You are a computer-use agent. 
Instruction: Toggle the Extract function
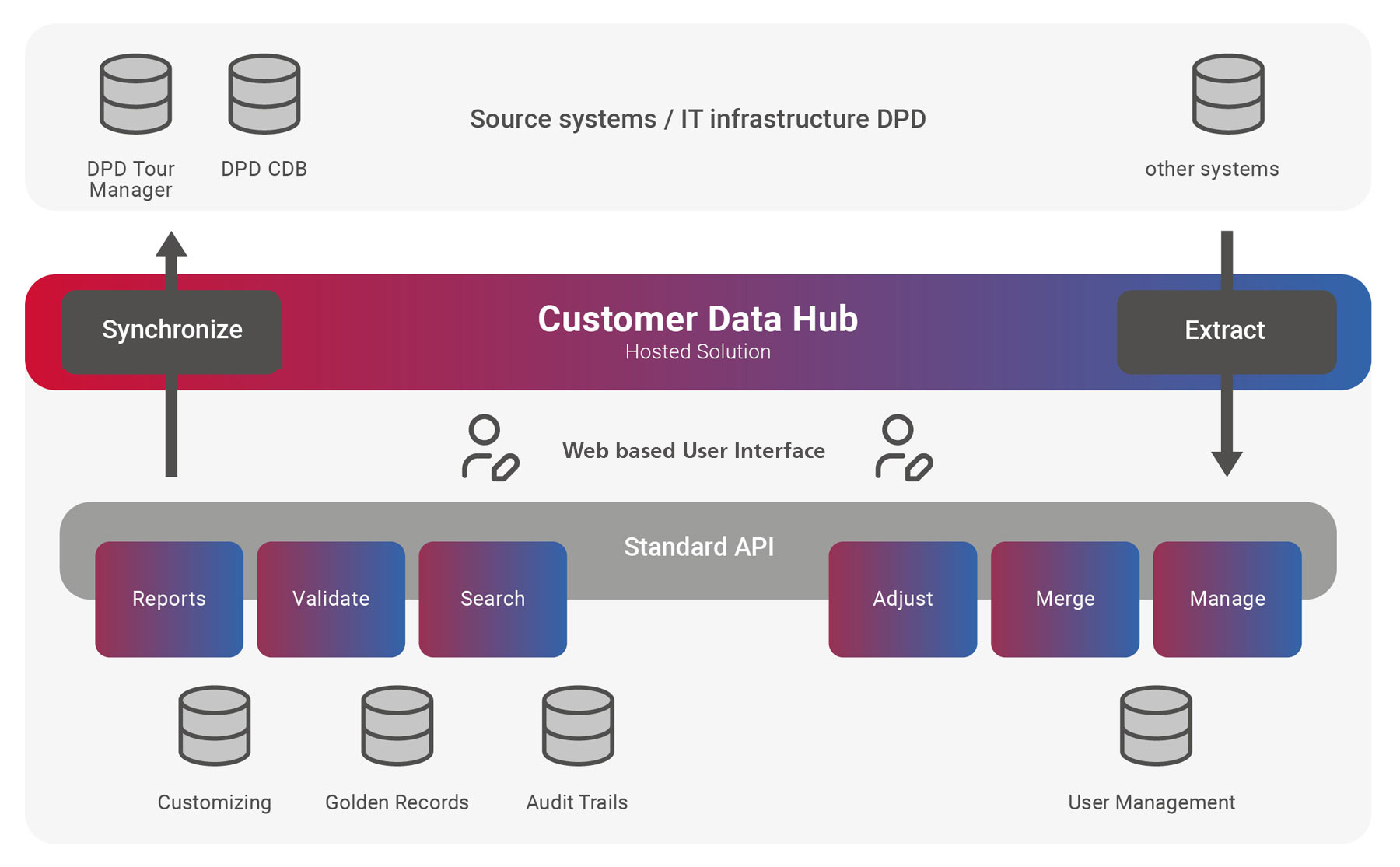[1225, 330]
